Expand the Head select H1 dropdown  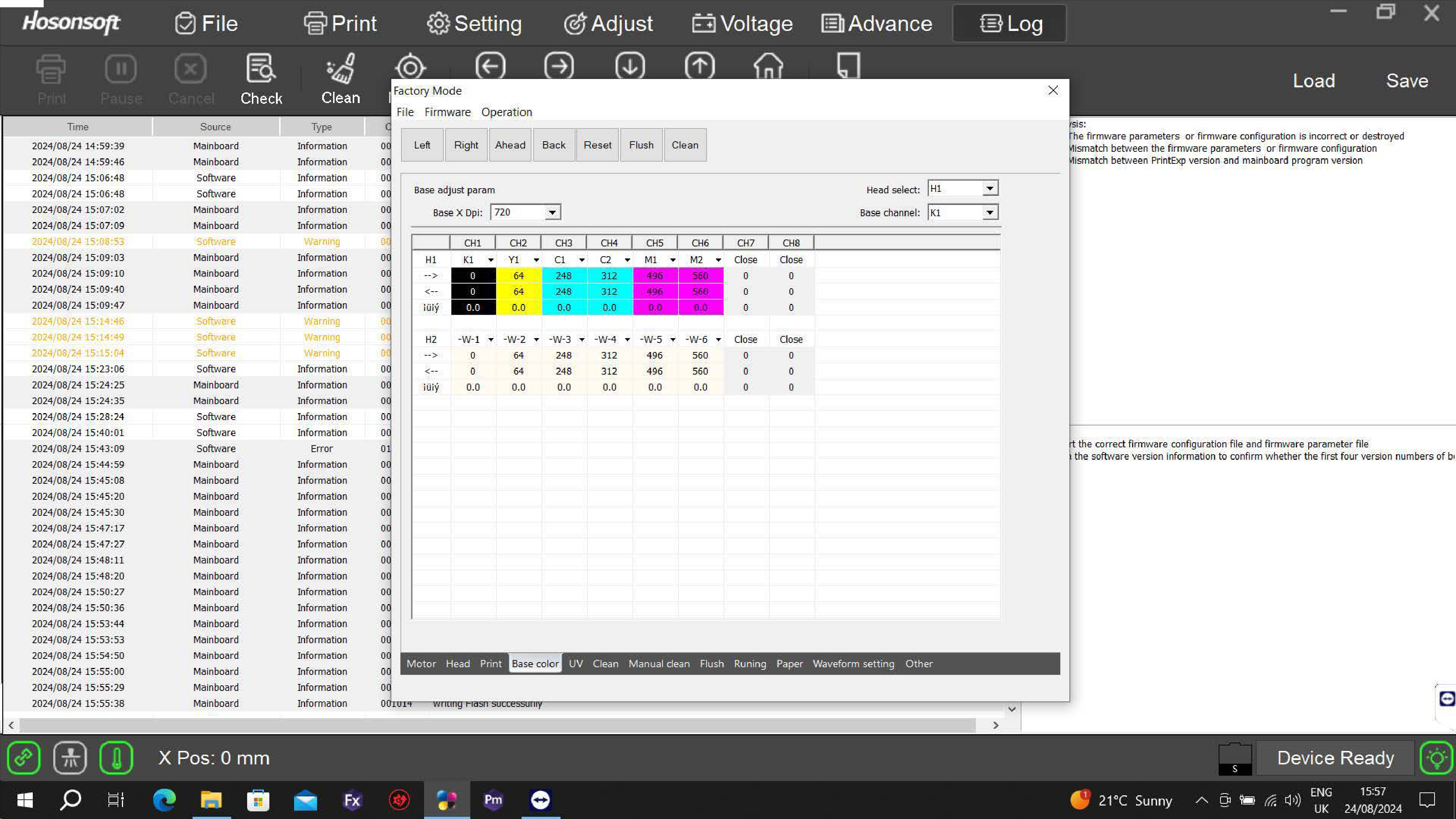coord(989,189)
